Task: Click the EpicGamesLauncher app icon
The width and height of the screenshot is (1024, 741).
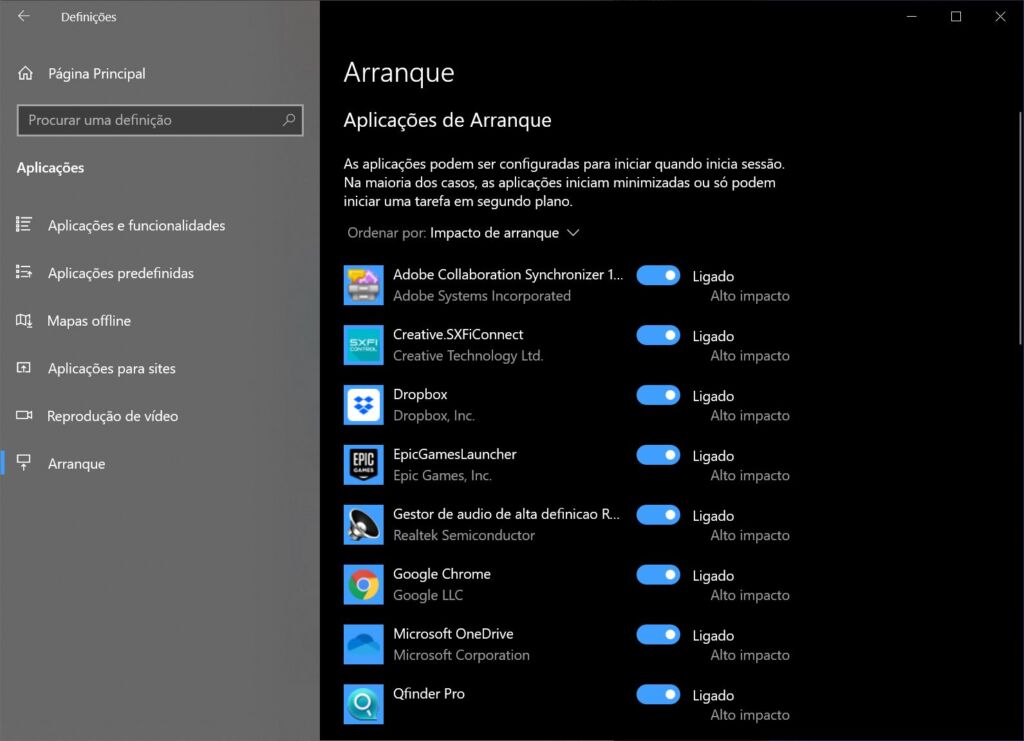Action: (364, 465)
